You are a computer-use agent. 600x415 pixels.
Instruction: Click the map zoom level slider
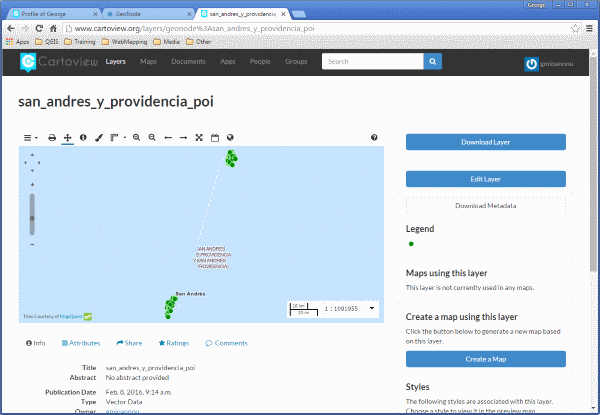pyautogui.click(x=32, y=214)
